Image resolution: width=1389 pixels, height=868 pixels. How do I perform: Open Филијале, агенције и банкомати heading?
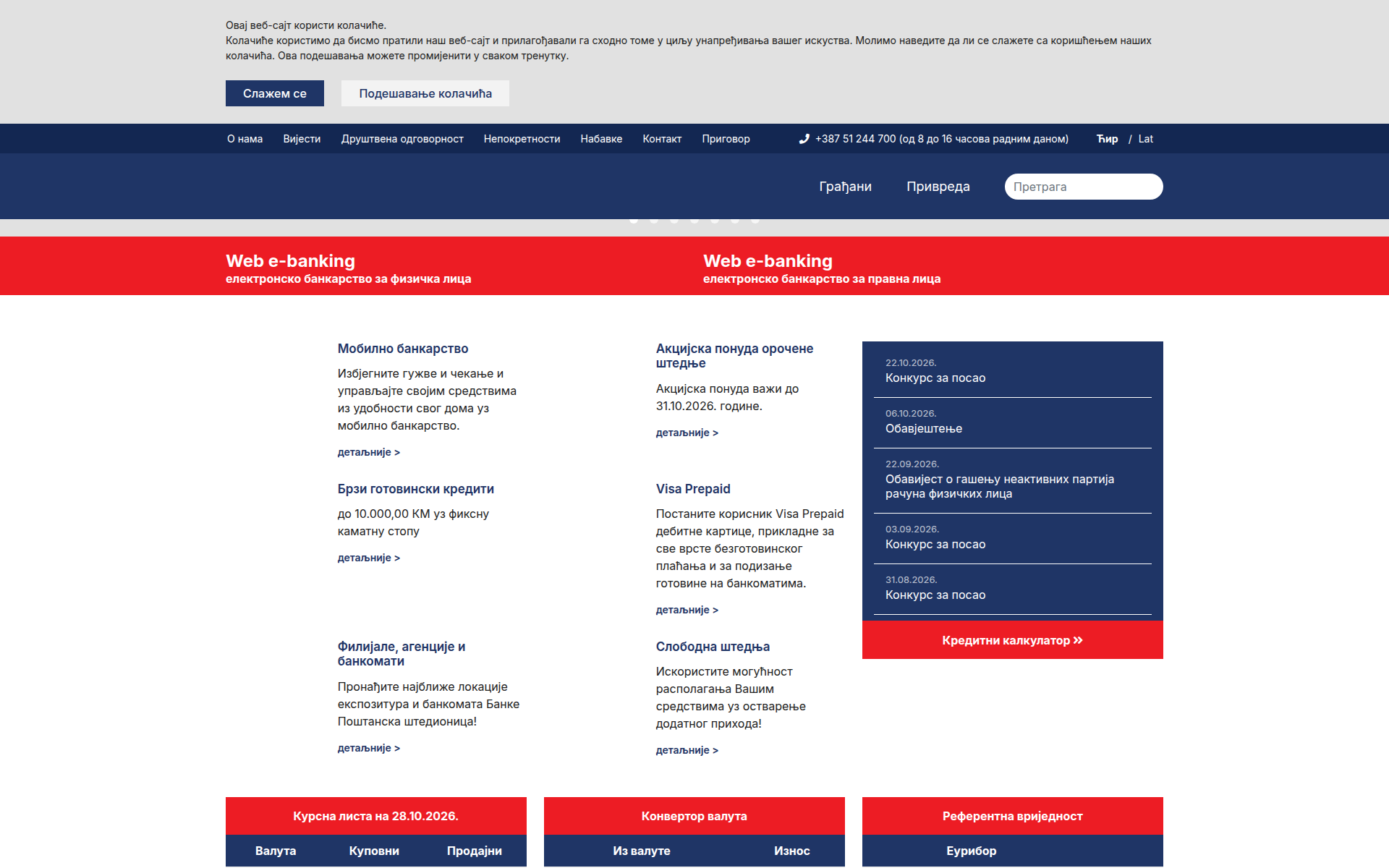pos(402,654)
